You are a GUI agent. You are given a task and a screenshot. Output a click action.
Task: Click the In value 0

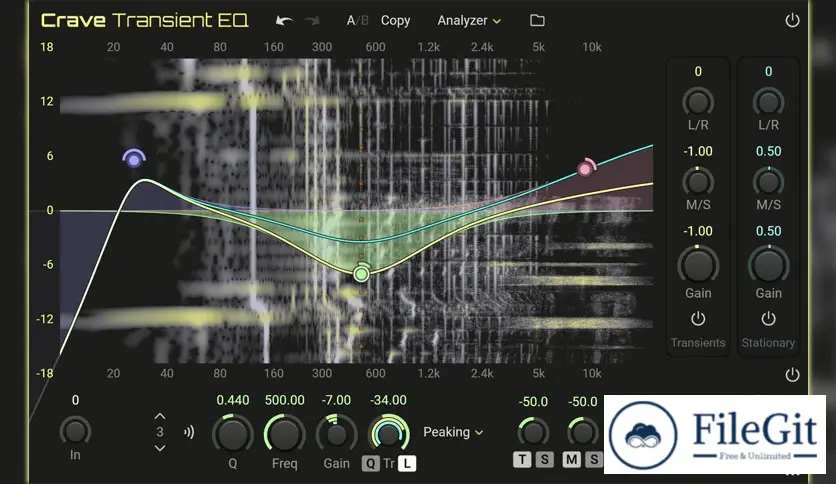click(75, 400)
